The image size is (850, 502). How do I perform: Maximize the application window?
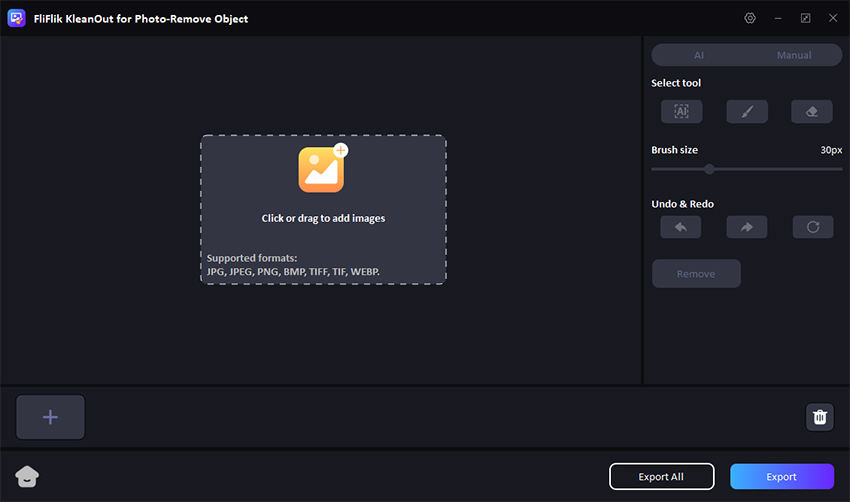805,18
